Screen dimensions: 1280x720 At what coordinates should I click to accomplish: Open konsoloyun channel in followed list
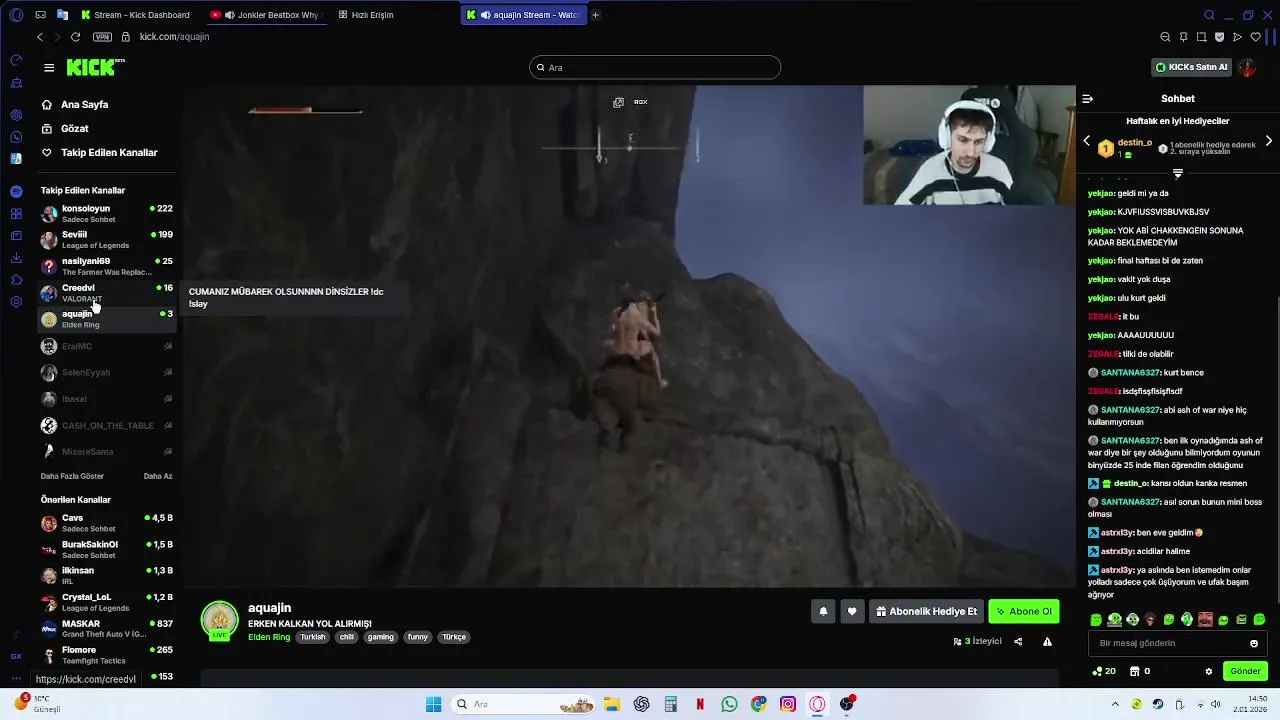[x=107, y=213]
